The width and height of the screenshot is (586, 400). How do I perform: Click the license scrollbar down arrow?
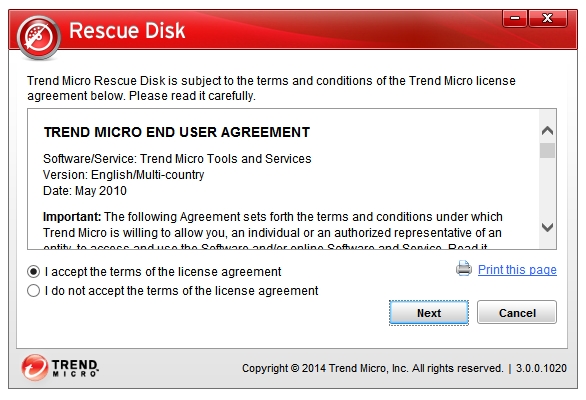(x=548, y=227)
